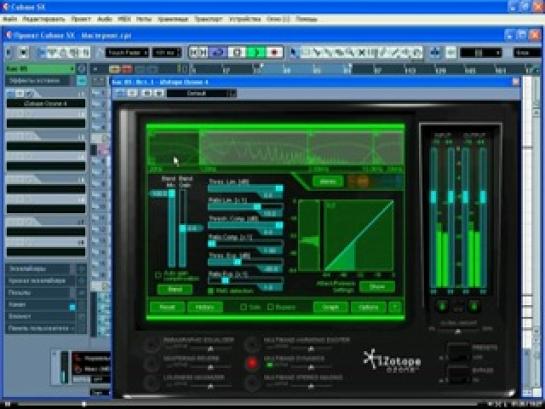Toggle Multiband Dynamics active indicator
This screenshot has height=409, width=545.
269,365
